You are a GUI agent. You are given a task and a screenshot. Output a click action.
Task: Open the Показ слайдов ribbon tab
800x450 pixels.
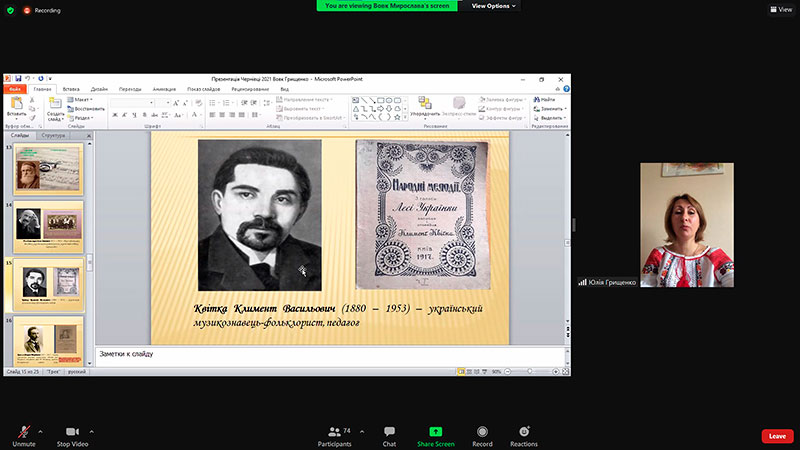203,89
